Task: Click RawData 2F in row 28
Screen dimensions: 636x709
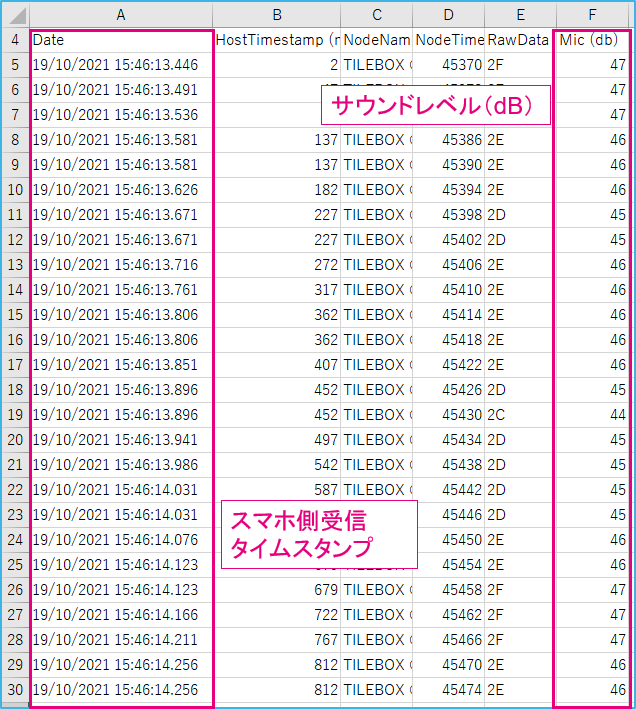Action: (x=520, y=640)
